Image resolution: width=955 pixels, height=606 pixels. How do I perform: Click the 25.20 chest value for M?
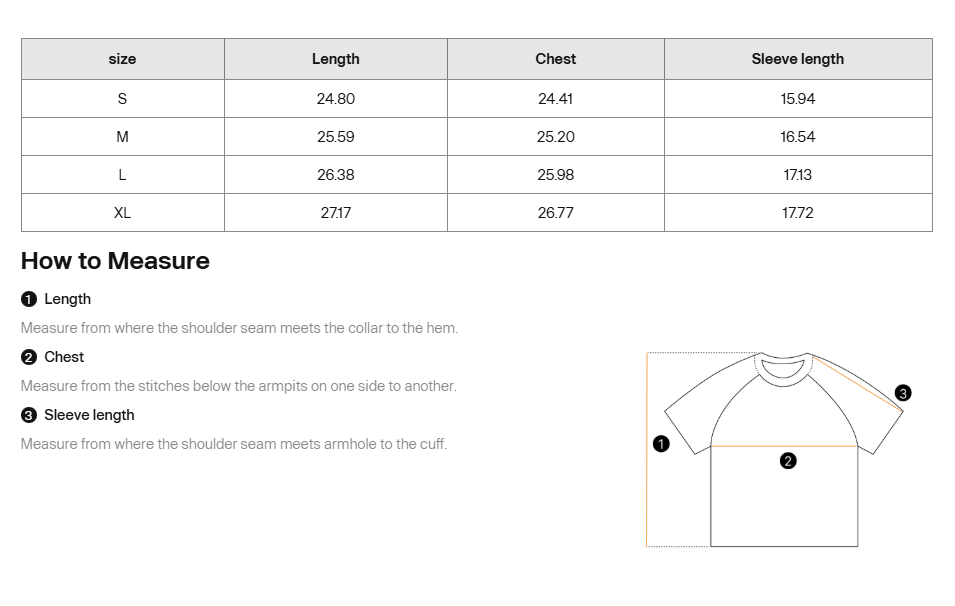[x=555, y=137]
